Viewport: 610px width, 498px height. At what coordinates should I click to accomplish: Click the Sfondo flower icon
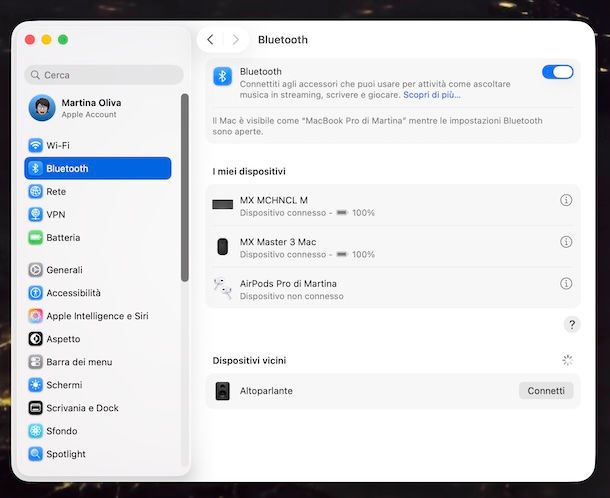[x=35, y=431]
